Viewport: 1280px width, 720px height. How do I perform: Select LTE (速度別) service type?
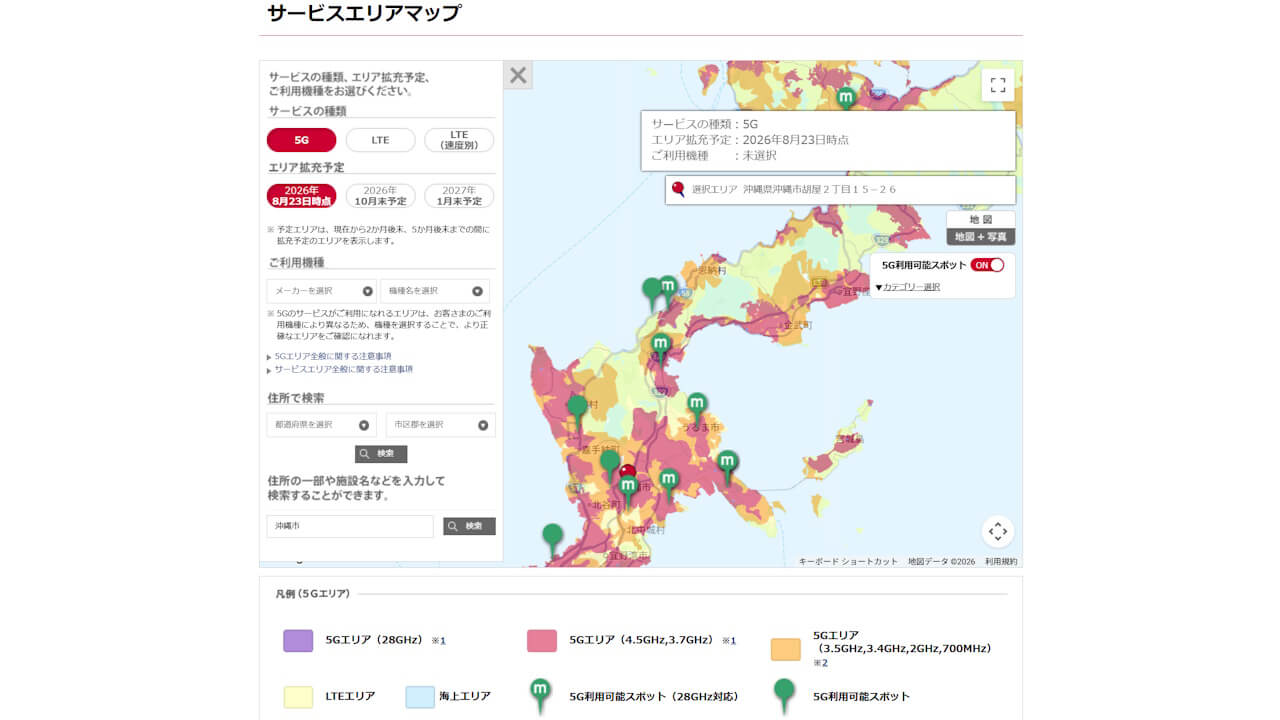point(459,140)
